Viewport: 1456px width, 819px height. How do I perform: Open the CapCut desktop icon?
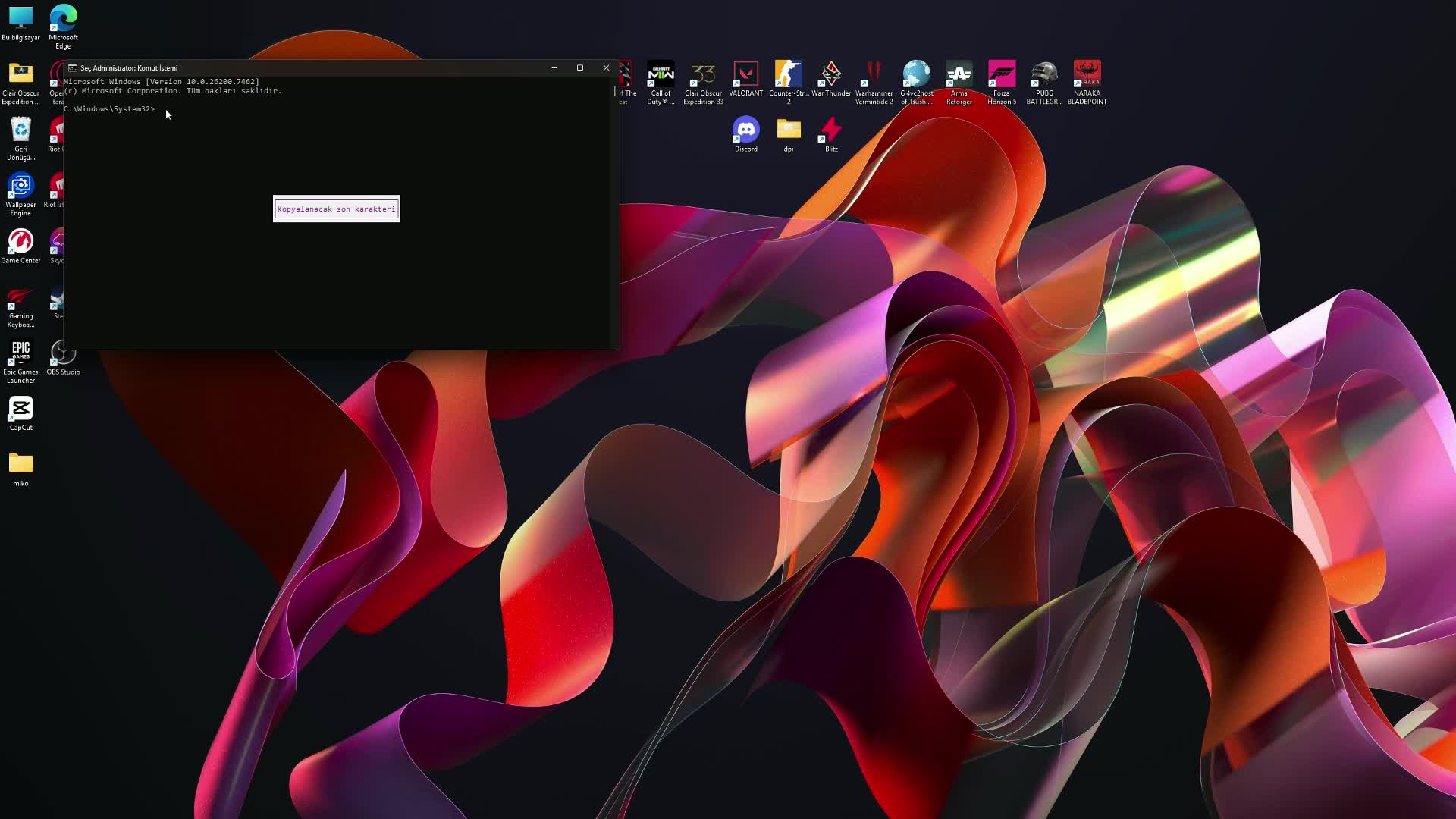[20, 409]
